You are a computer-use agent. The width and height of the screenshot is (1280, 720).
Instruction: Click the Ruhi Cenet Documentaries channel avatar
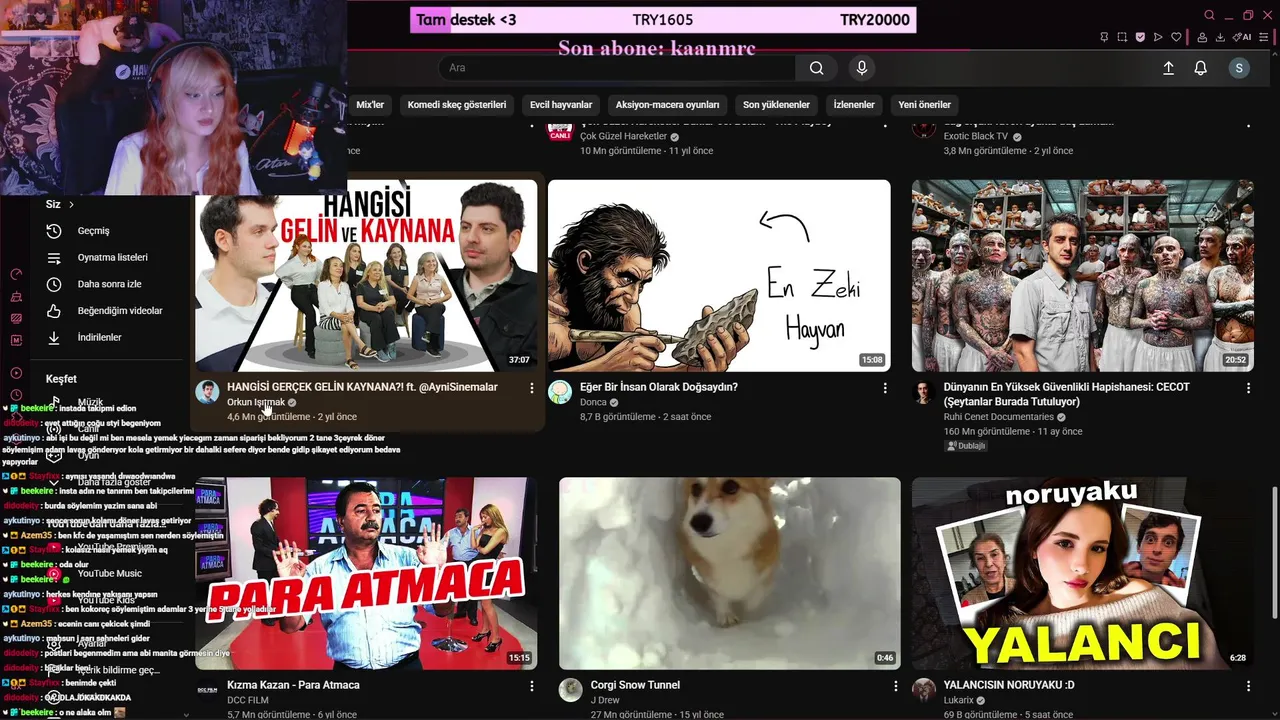point(924,392)
